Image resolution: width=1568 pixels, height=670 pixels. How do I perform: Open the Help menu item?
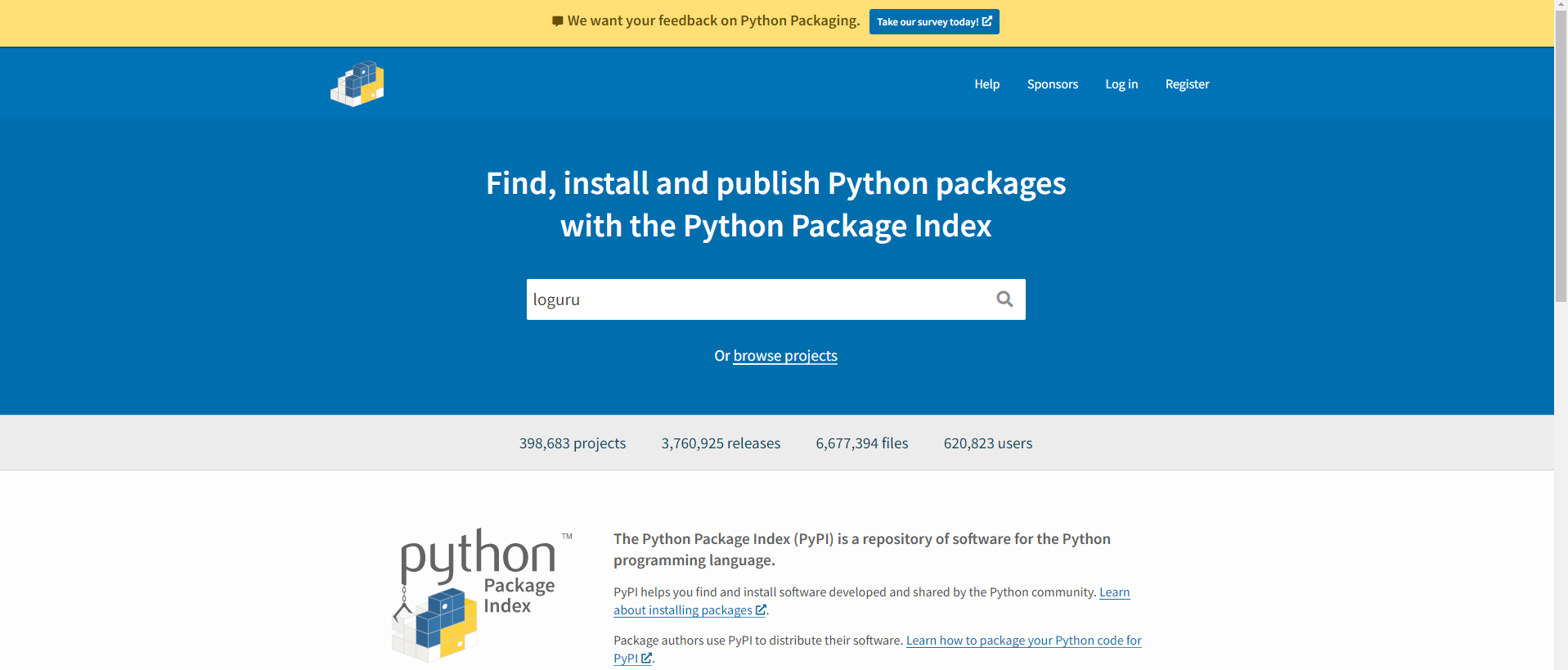click(986, 84)
